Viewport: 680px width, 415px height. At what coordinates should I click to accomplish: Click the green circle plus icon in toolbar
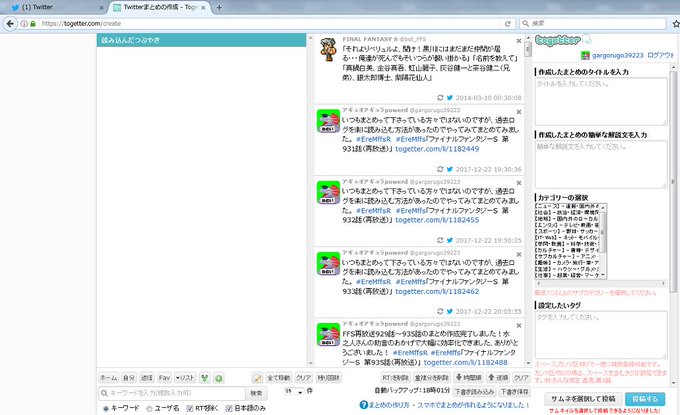[219, 378]
